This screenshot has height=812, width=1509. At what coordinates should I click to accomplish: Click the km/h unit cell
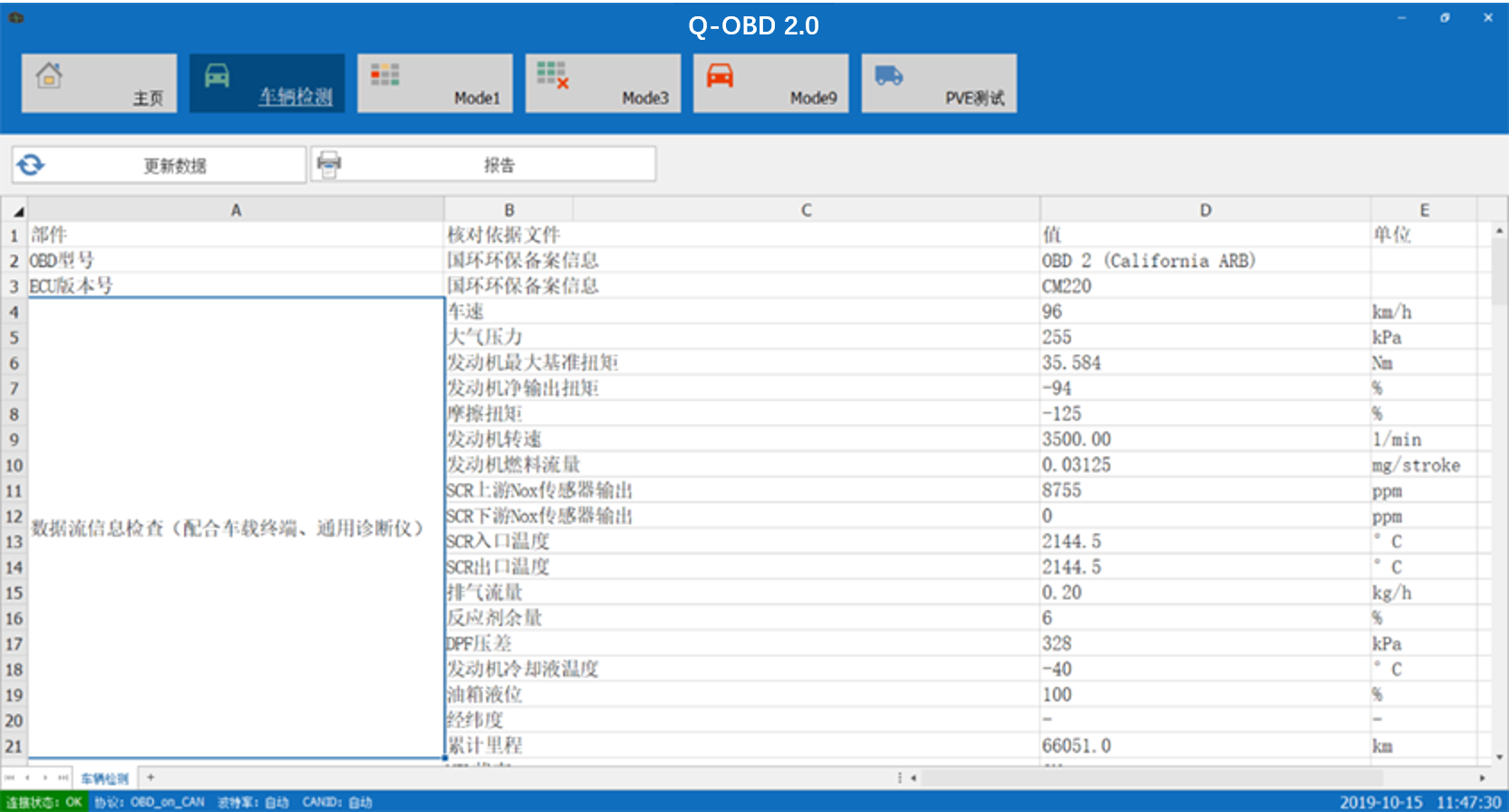[1425, 312]
